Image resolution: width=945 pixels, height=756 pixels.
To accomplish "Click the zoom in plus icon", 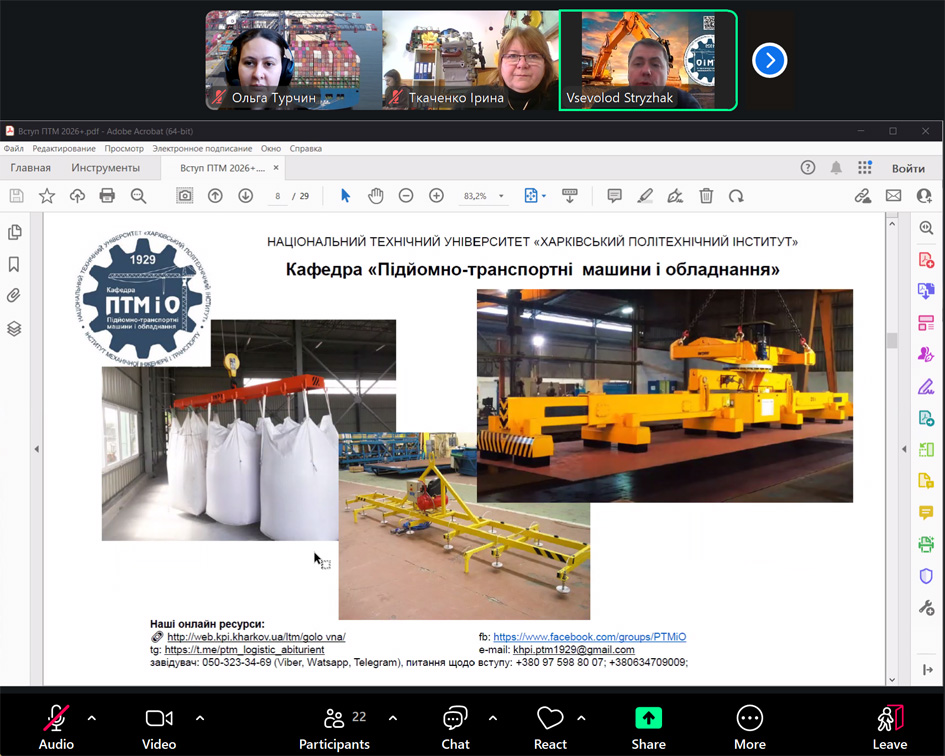I will 436,196.
